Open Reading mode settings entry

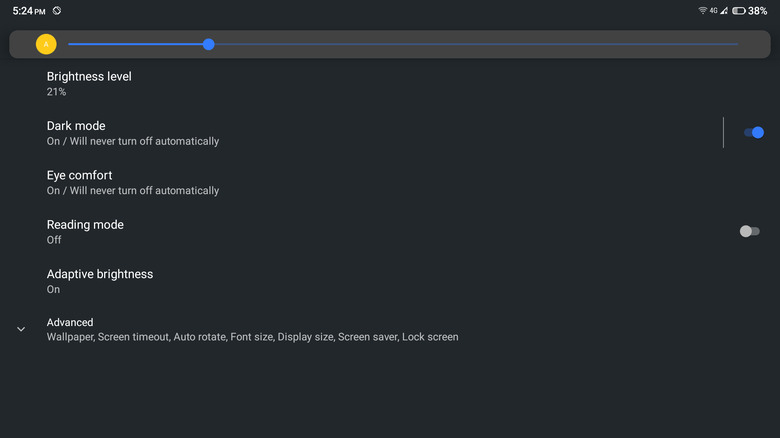tap(85, 225)
